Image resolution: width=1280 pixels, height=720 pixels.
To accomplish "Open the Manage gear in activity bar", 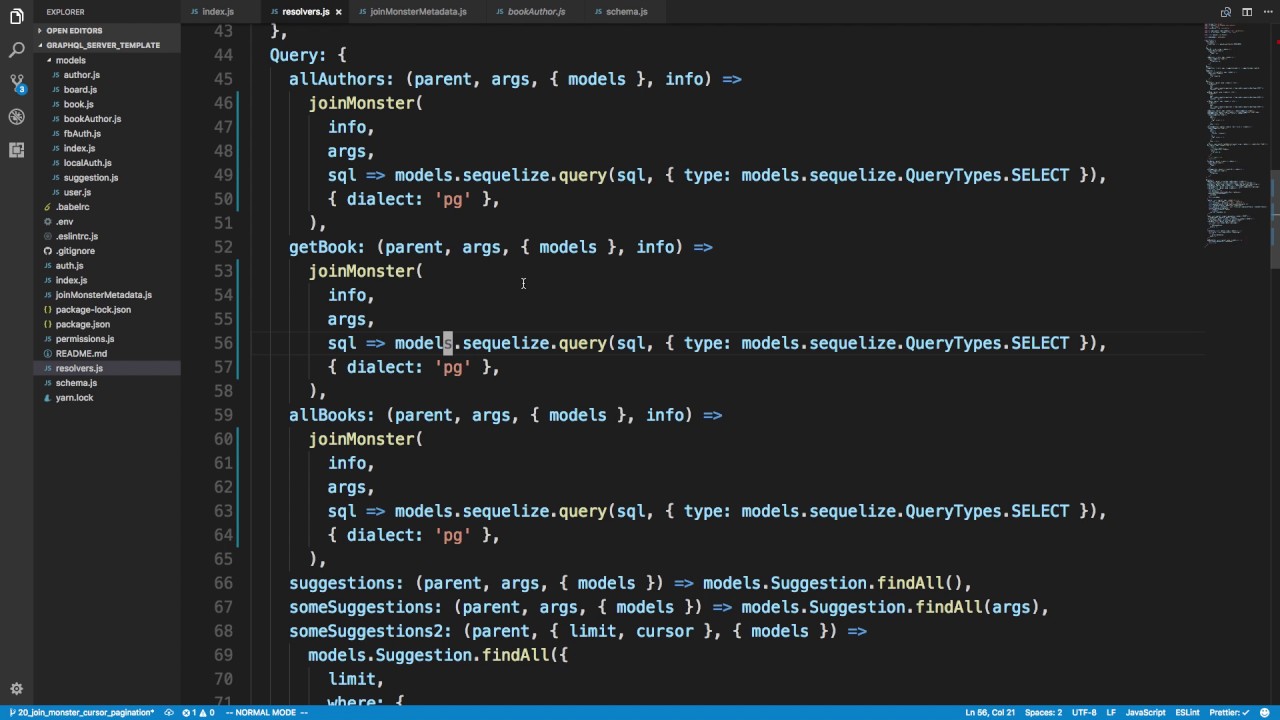I will click(16, 689).
